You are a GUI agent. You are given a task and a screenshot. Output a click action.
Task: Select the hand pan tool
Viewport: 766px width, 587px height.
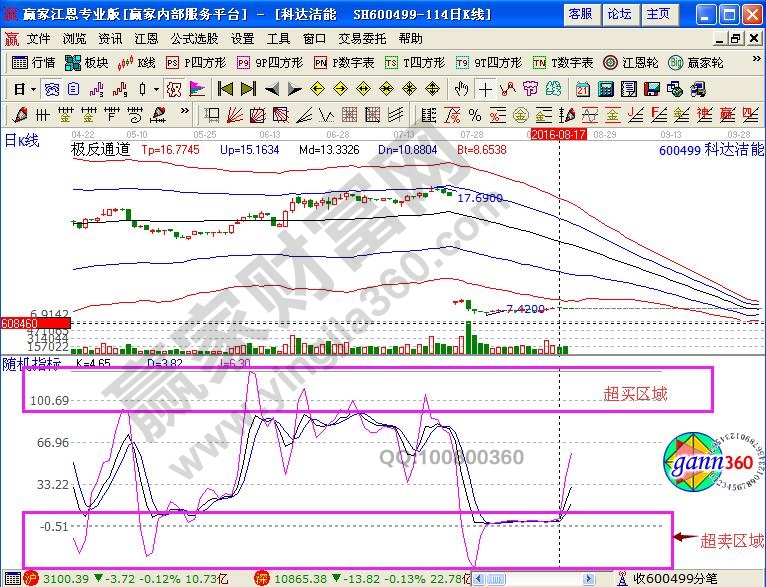point(461,88)
